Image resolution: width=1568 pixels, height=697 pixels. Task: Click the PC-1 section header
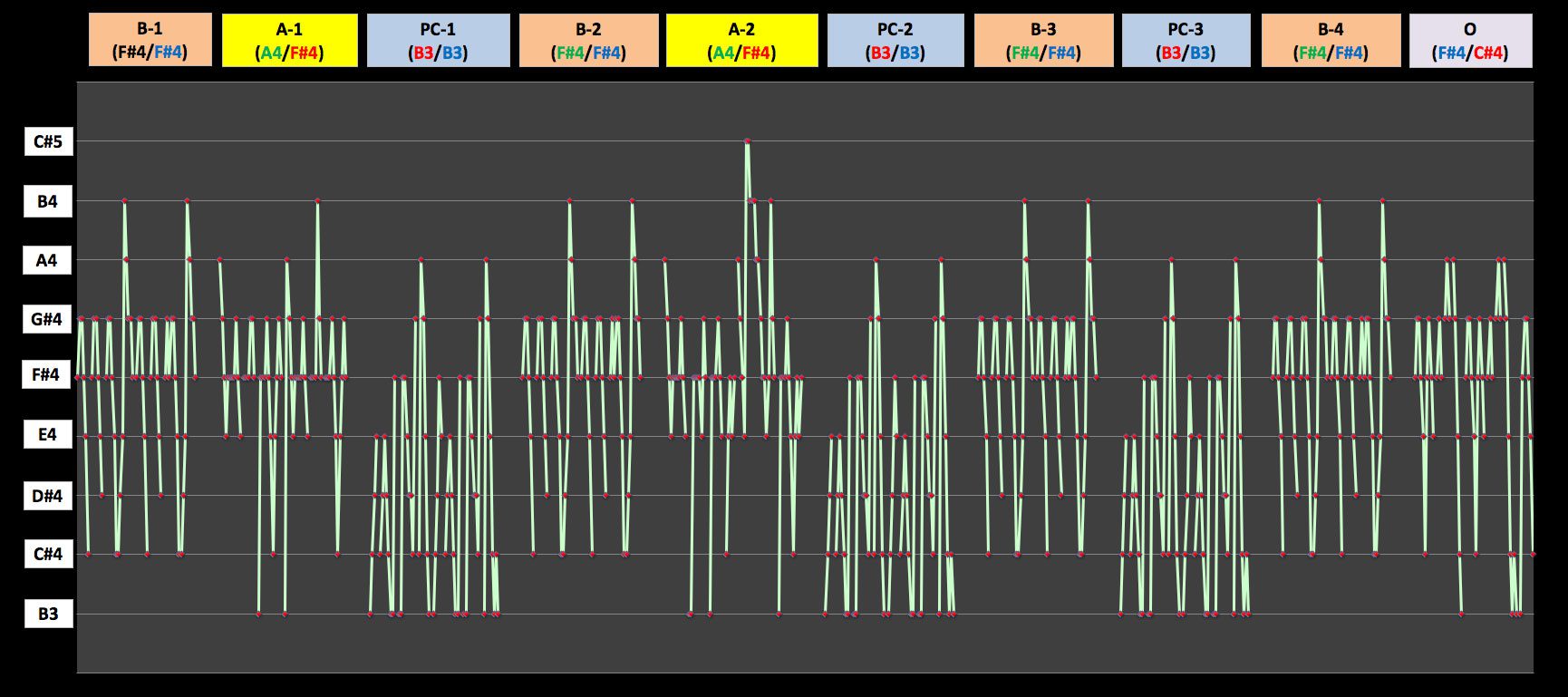[x=438, y=40]
